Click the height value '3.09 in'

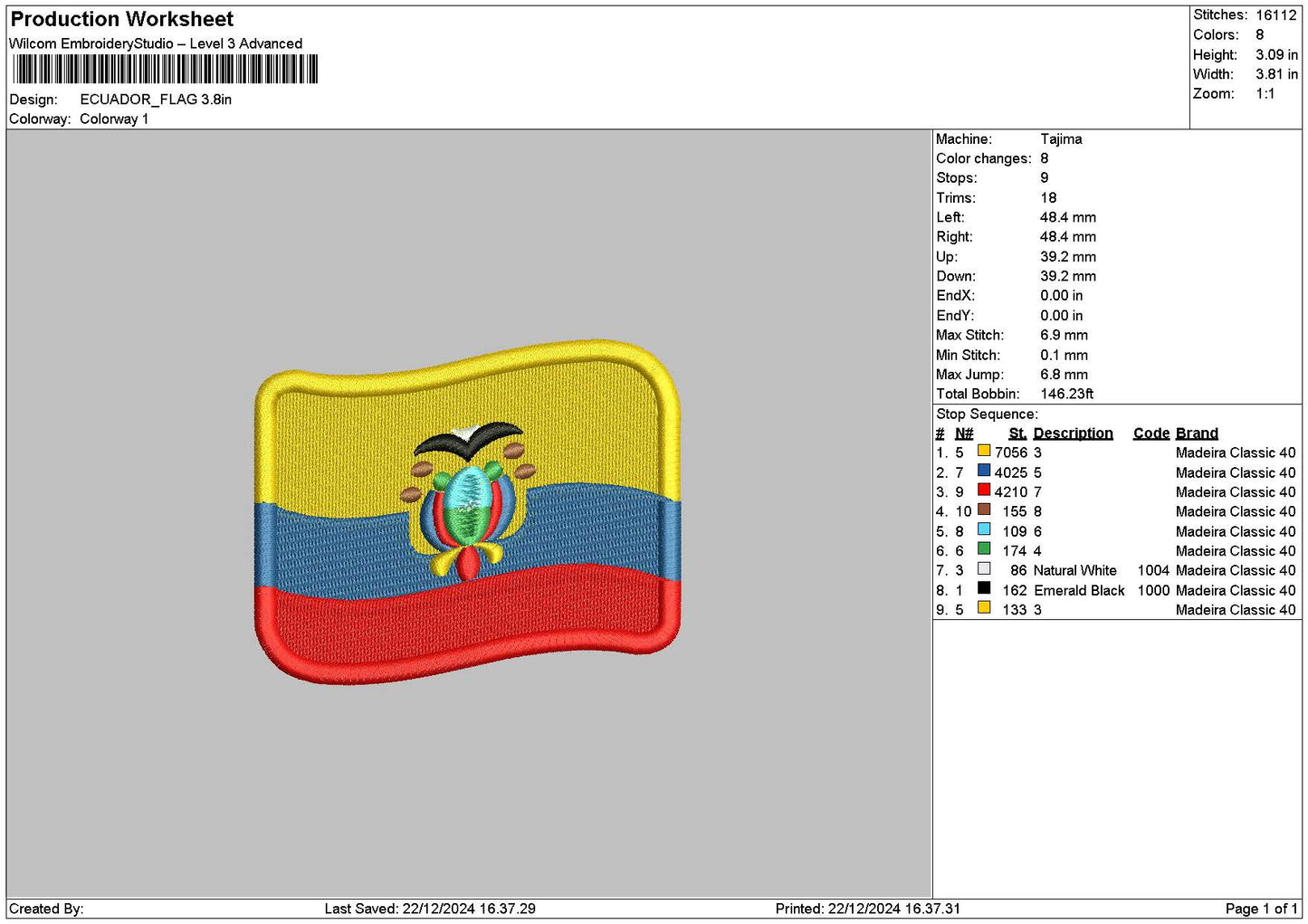pyautogui.click(x=1276, y=55)
